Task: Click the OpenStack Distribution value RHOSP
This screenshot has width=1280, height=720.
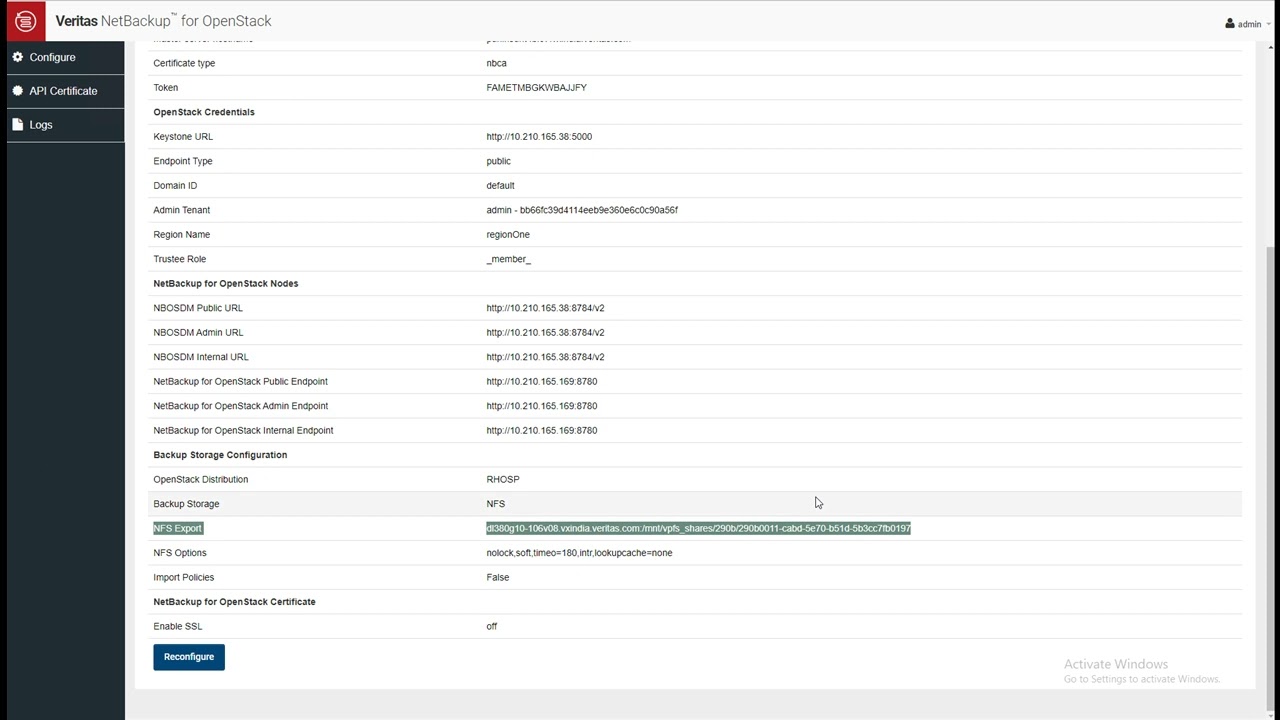Action: [x=502, y=480]
